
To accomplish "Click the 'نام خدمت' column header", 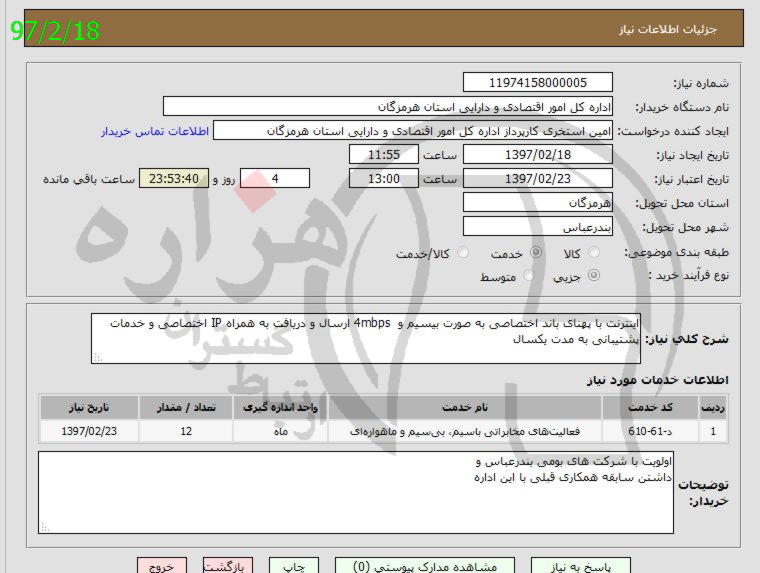I will point(465,408).
